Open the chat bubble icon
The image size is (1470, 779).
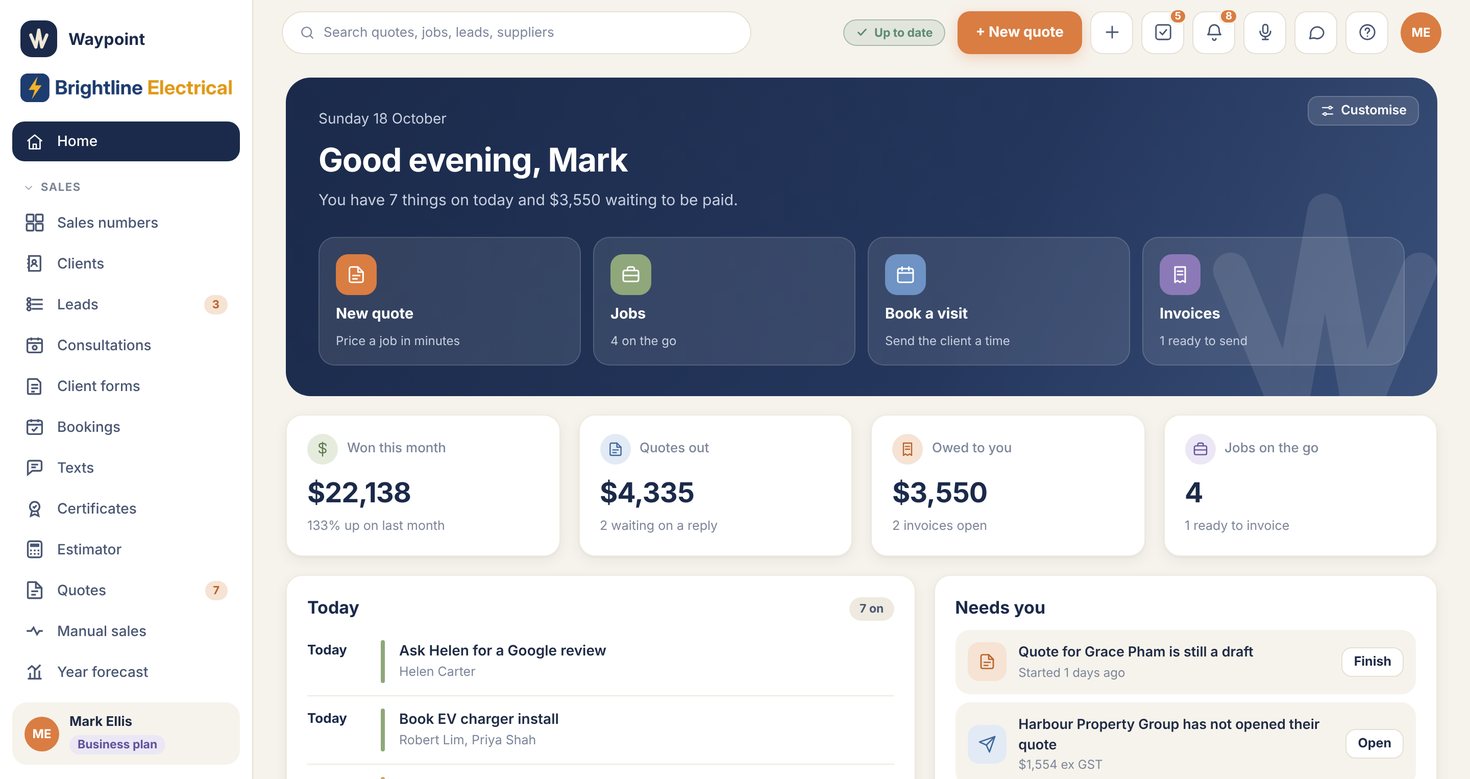click(1316, 32)
